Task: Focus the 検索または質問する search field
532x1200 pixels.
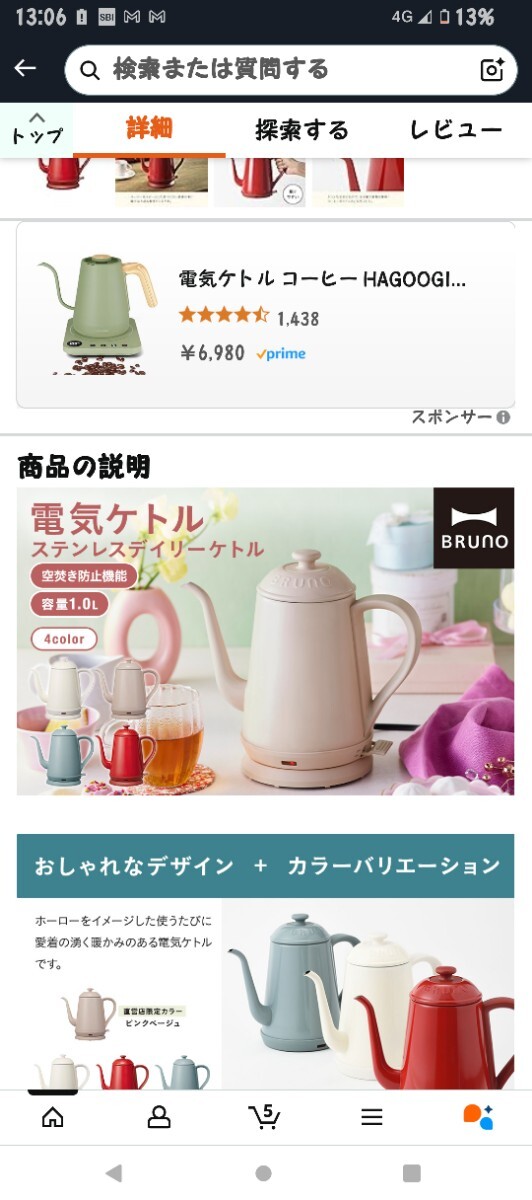Action: tap(290, 69)
